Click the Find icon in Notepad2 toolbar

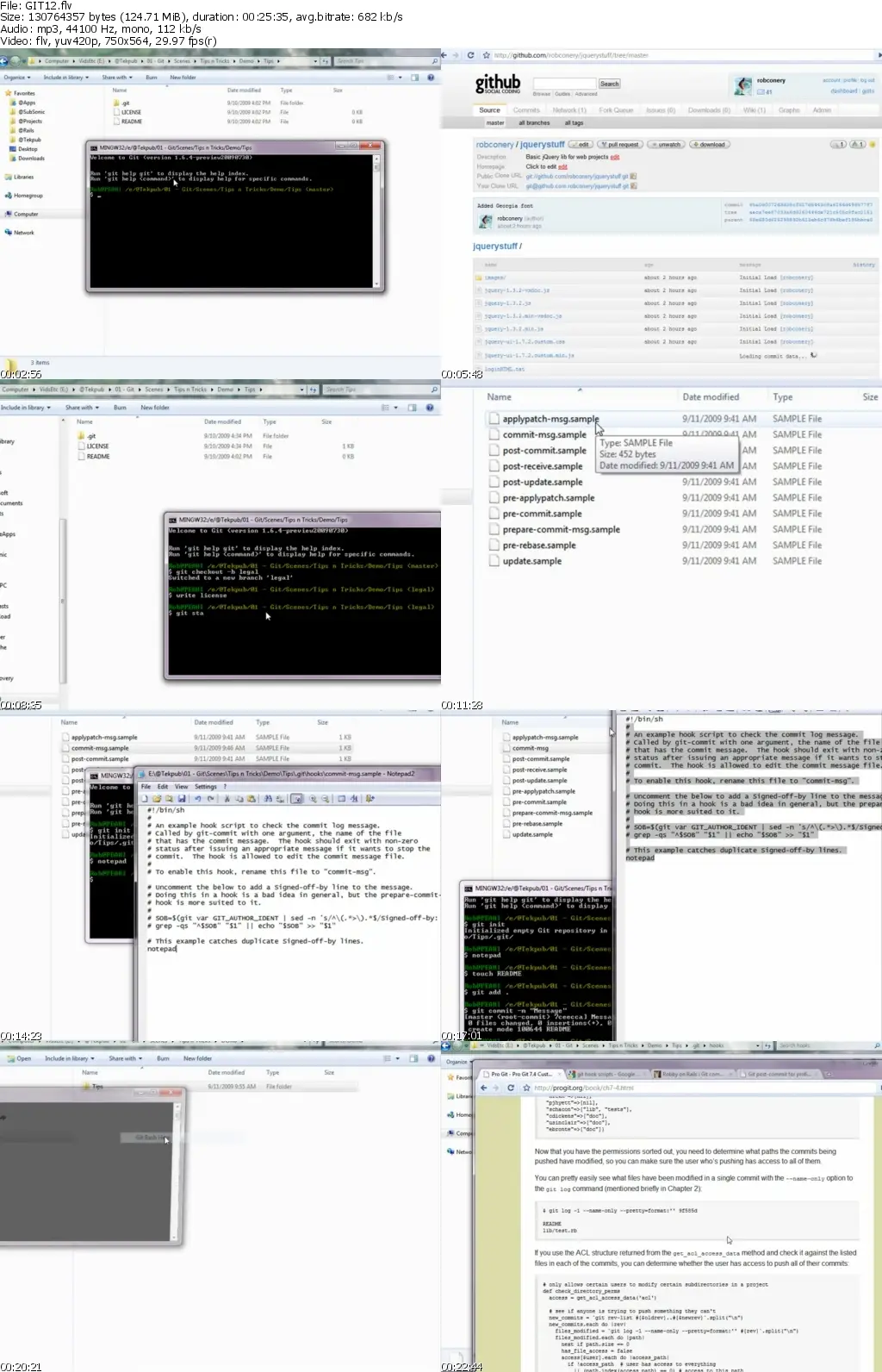point(267,799)
